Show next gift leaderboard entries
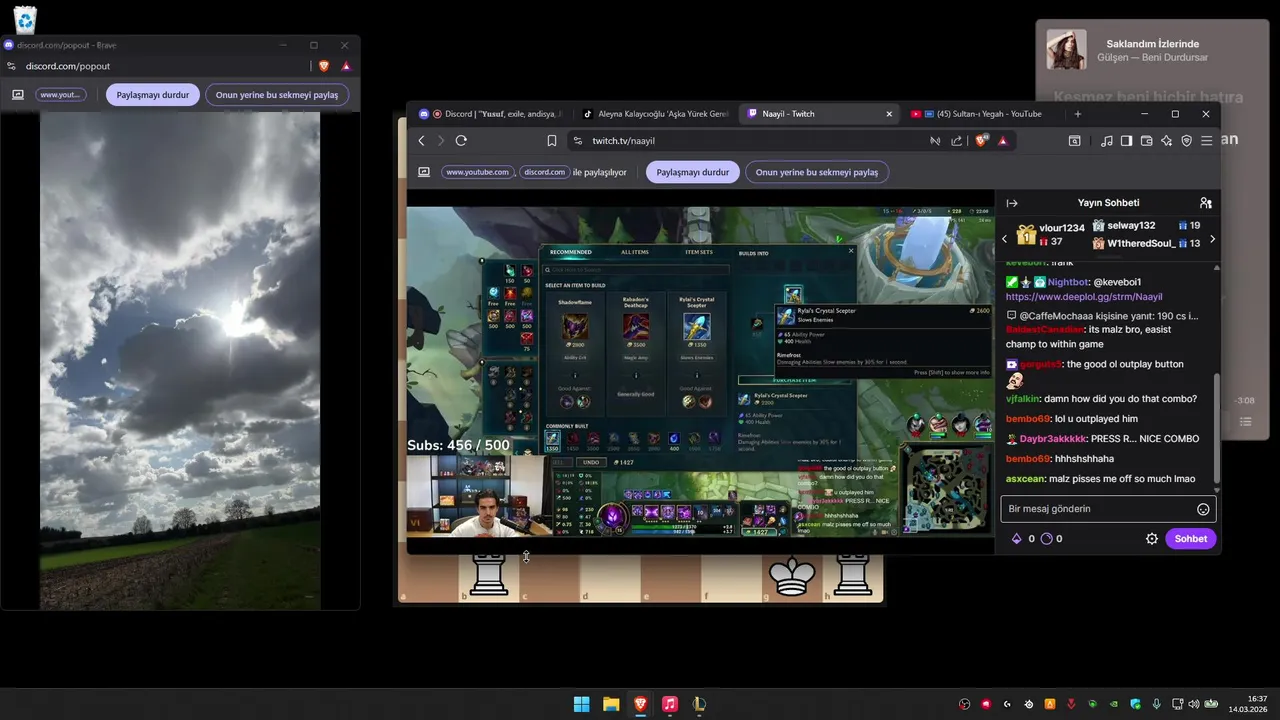1280x720 pixels. tap(1212, 239)
